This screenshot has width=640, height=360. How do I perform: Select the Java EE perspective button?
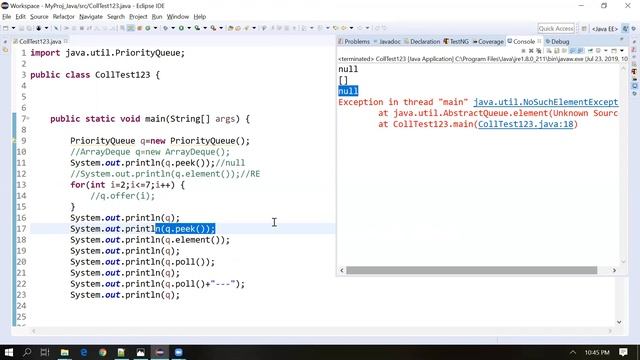(605, 29)
